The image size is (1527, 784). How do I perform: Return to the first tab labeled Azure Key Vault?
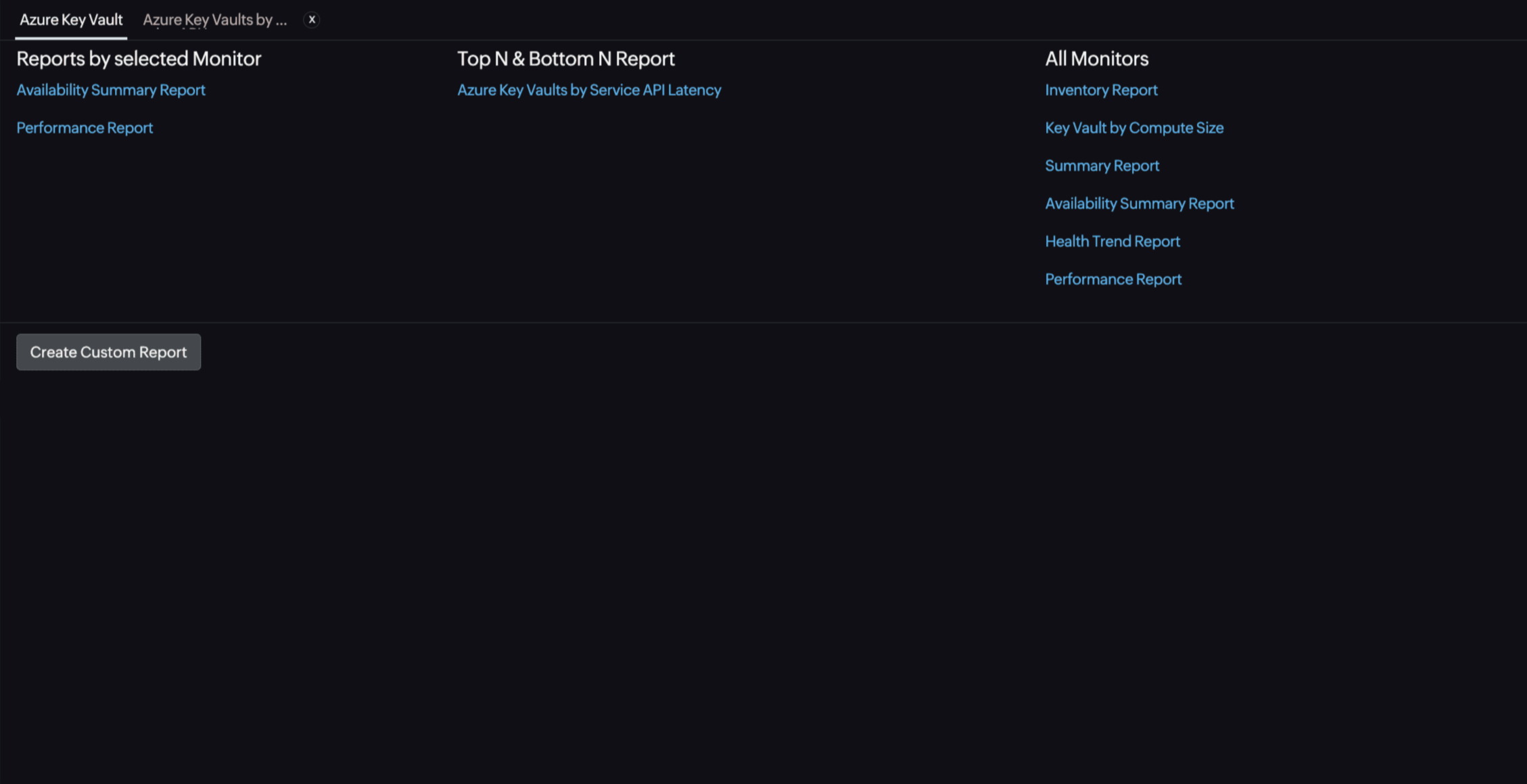click(70, 20)
